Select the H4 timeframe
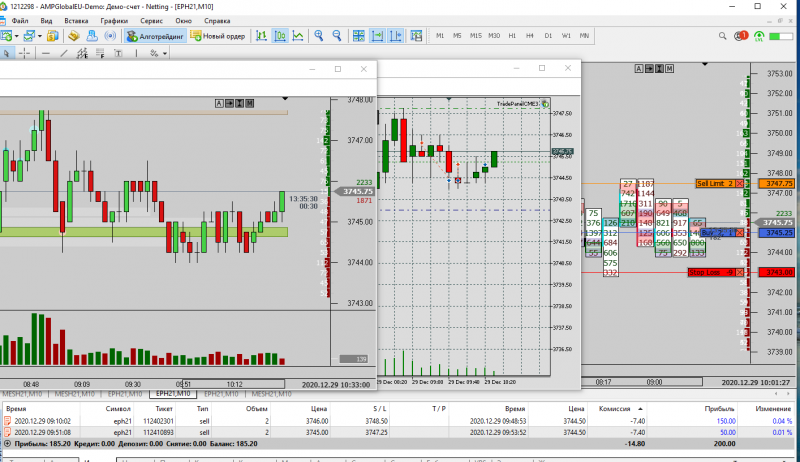Screen dimensions: 800x462 coord(530,36)
